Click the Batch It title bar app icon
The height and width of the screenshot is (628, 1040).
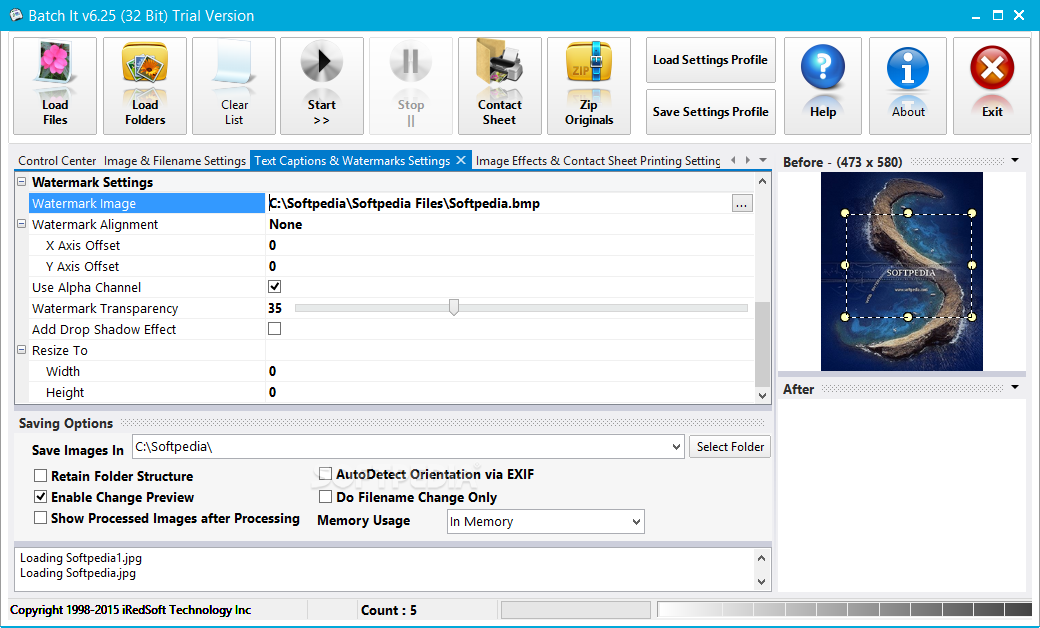[x=16, y=15]
